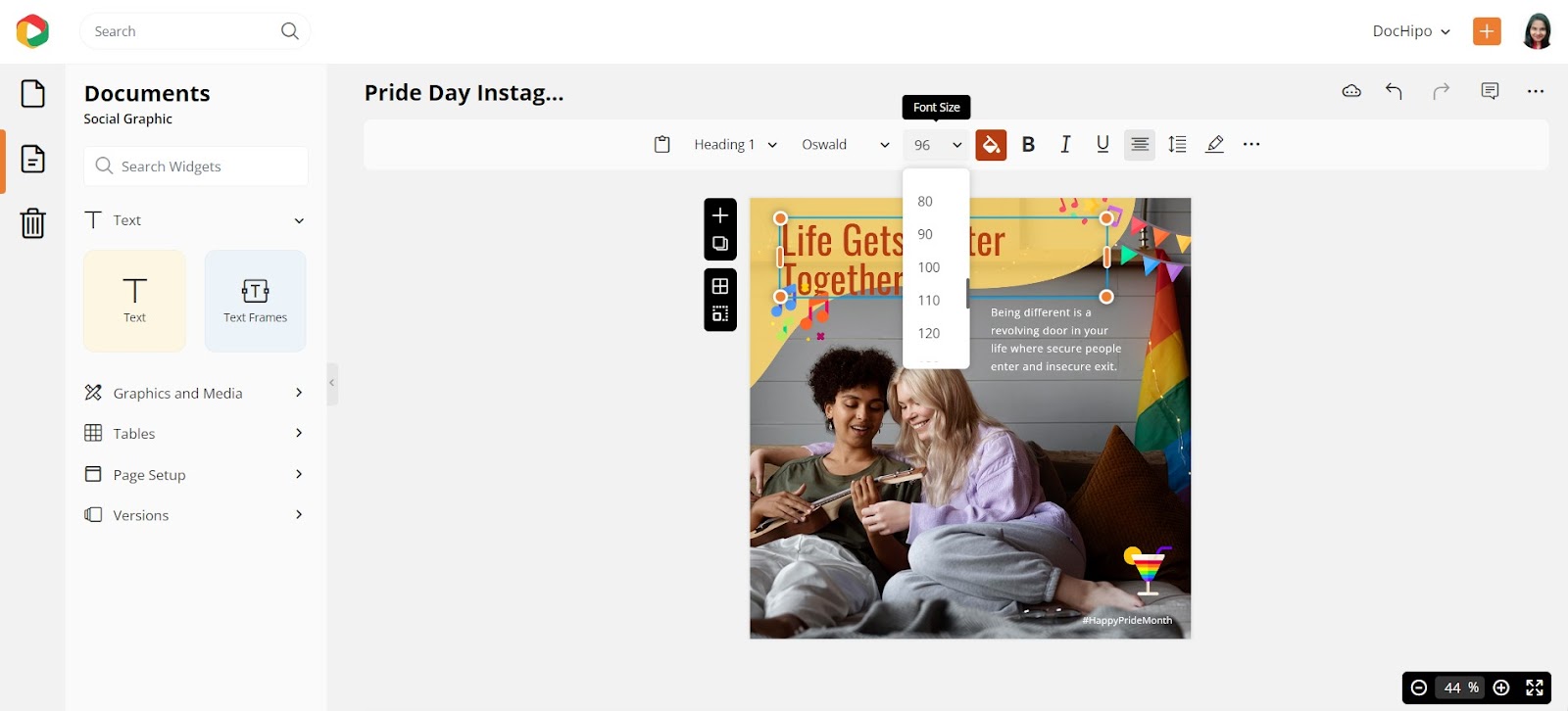The width and height of the screenshot is (1568, 711).
Task: Select the Text widget tile
Action: (134, 301)
